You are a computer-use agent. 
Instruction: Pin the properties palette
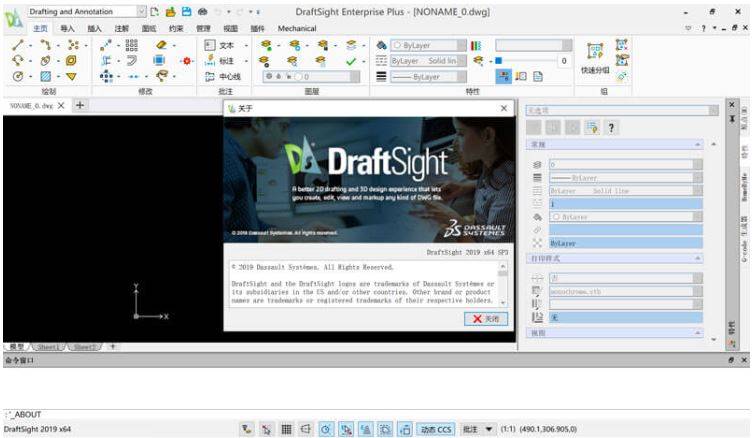(x=733, y=119)
